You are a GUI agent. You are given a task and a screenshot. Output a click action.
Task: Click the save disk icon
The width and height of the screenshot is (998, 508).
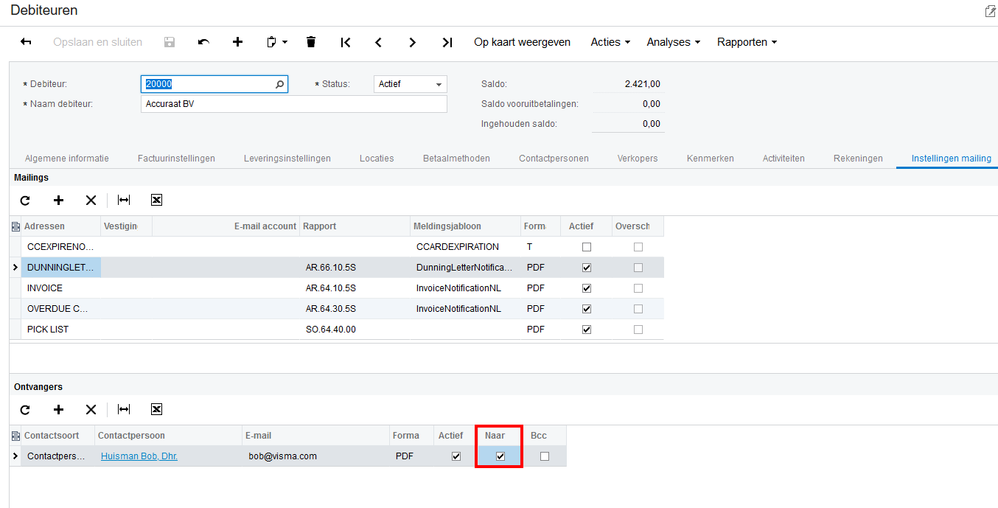169,42
